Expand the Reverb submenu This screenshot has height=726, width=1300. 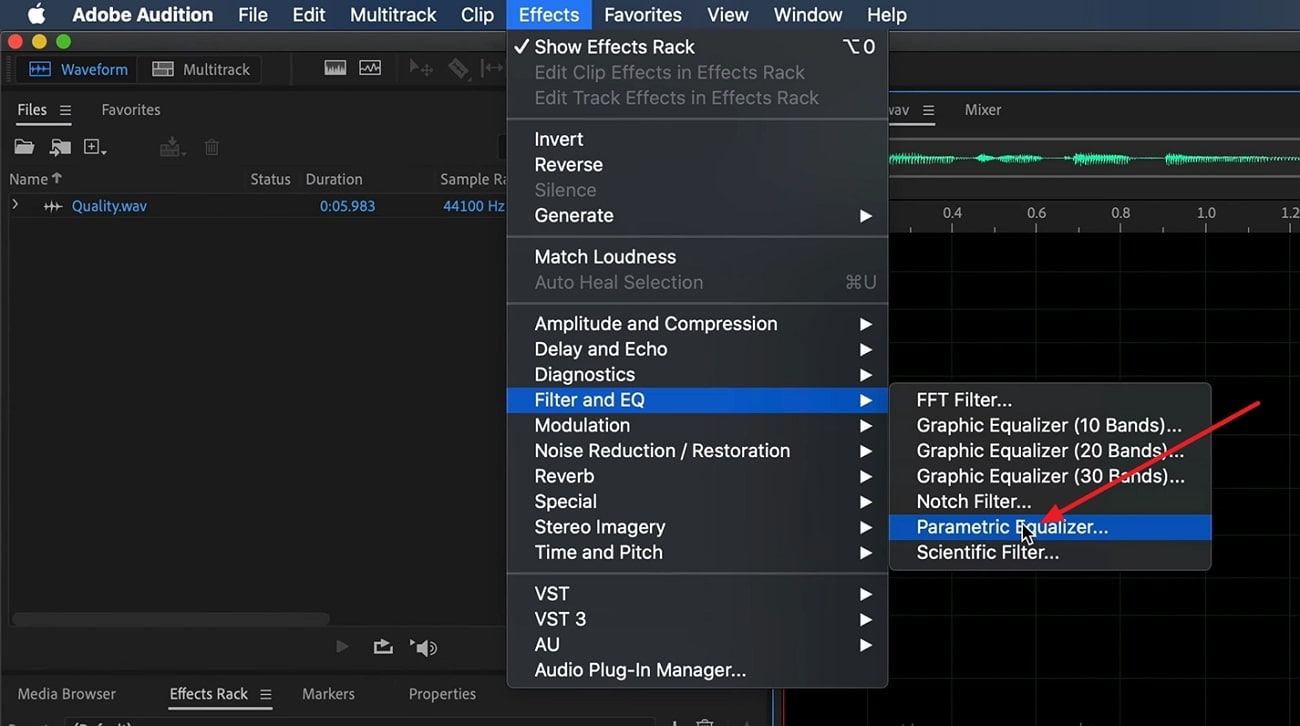click(x=697, y=476)
